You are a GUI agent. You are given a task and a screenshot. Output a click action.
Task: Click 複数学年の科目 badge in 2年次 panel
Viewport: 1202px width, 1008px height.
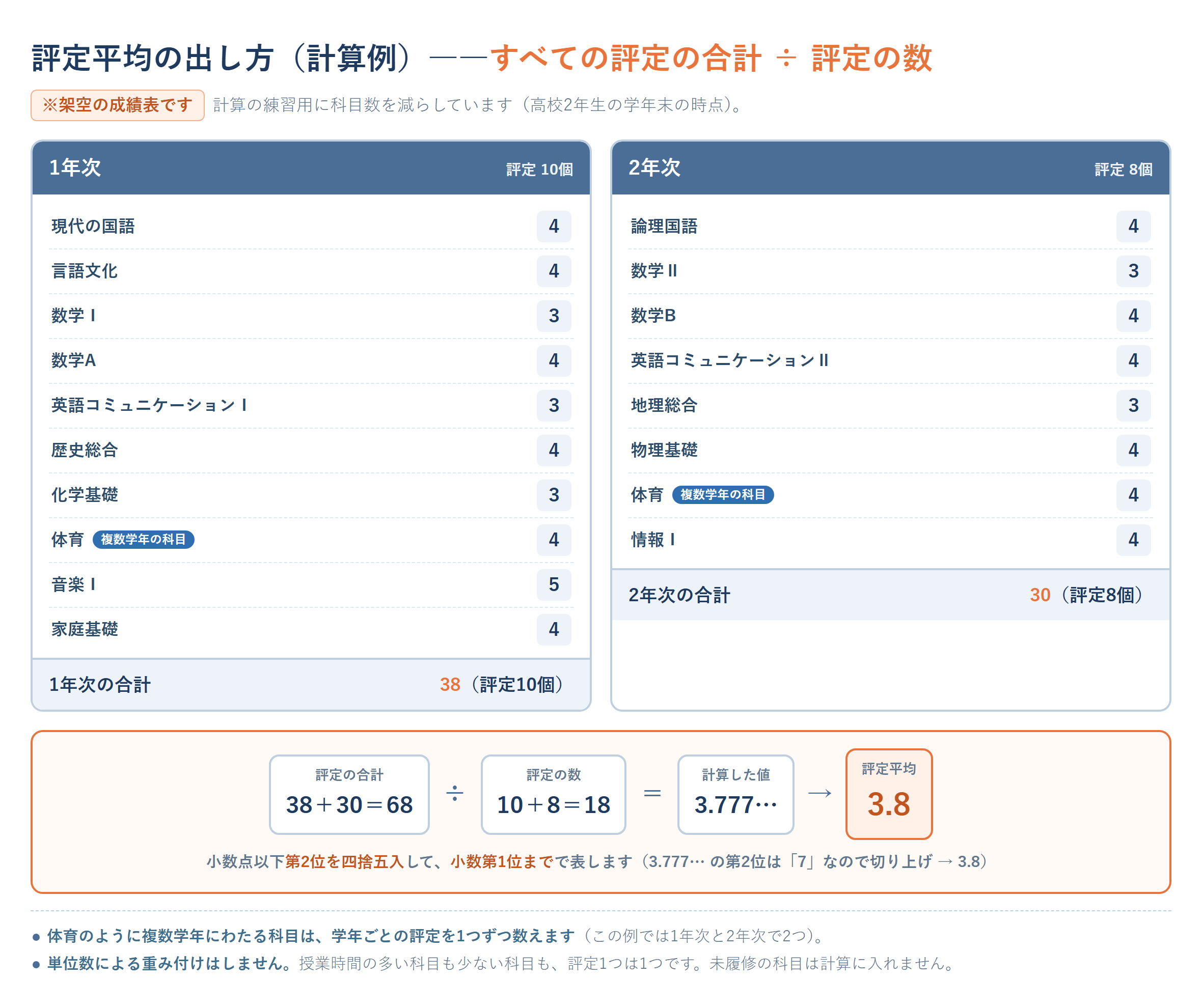click(723, 495)
